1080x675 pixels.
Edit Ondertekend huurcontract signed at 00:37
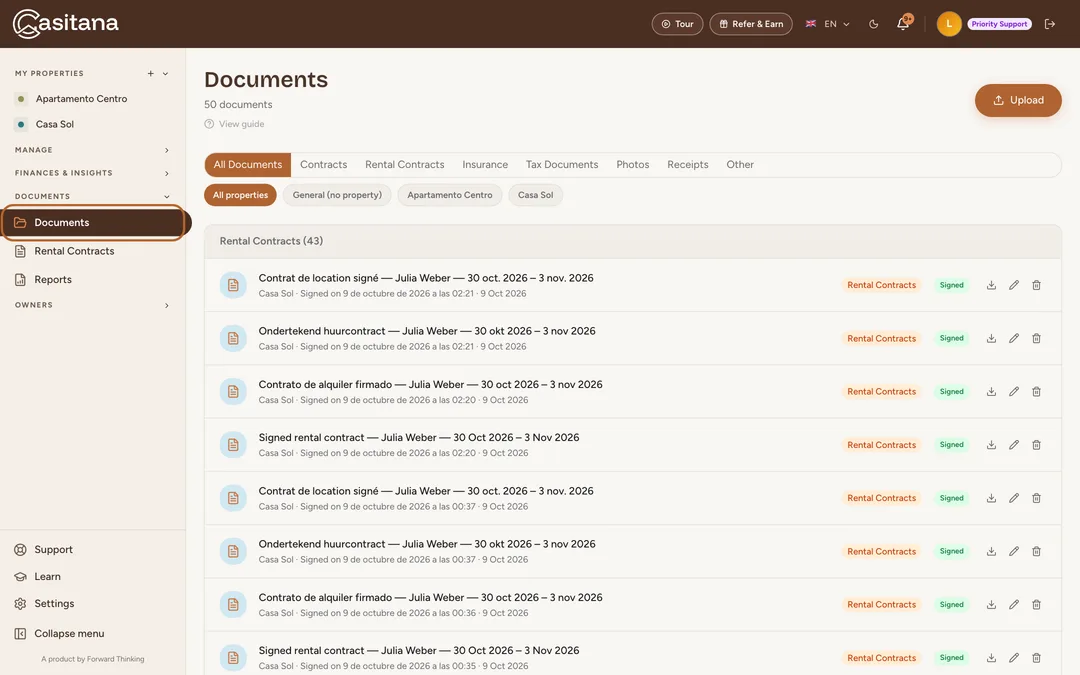coord(1014,551)
